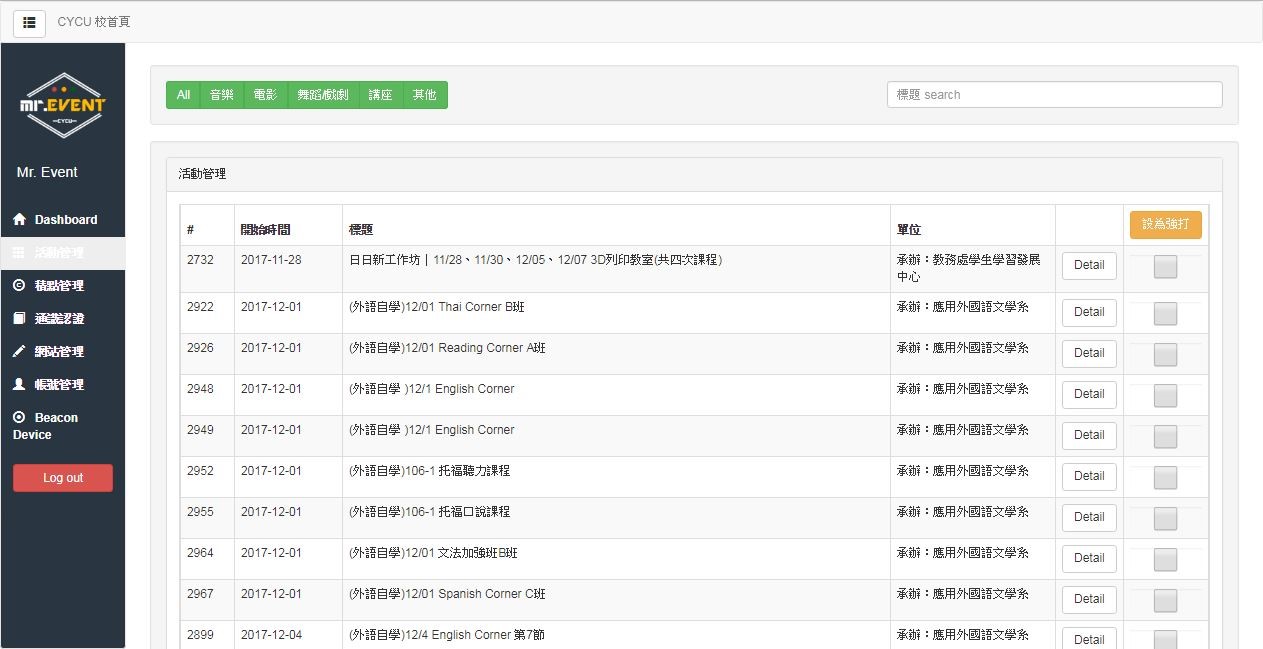Open Detail for event 2967

1089,599
